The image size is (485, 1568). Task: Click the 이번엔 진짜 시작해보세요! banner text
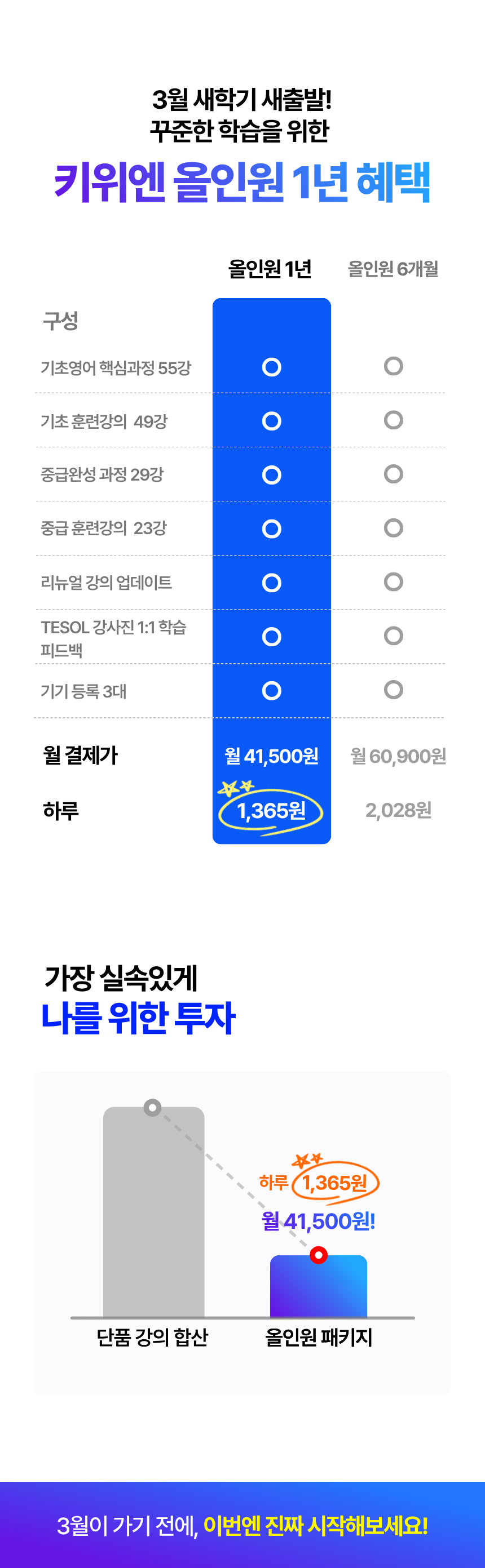pyautogui.click(x=315, y=1525)
